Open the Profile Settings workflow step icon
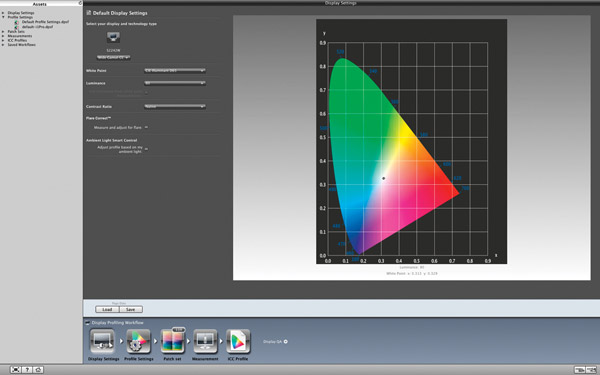The image size is (600, 375). [x=138, y=341]
